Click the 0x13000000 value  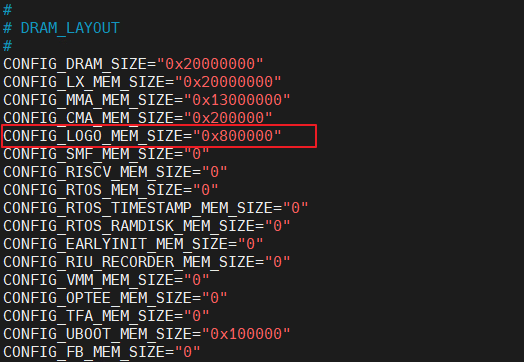237,100
